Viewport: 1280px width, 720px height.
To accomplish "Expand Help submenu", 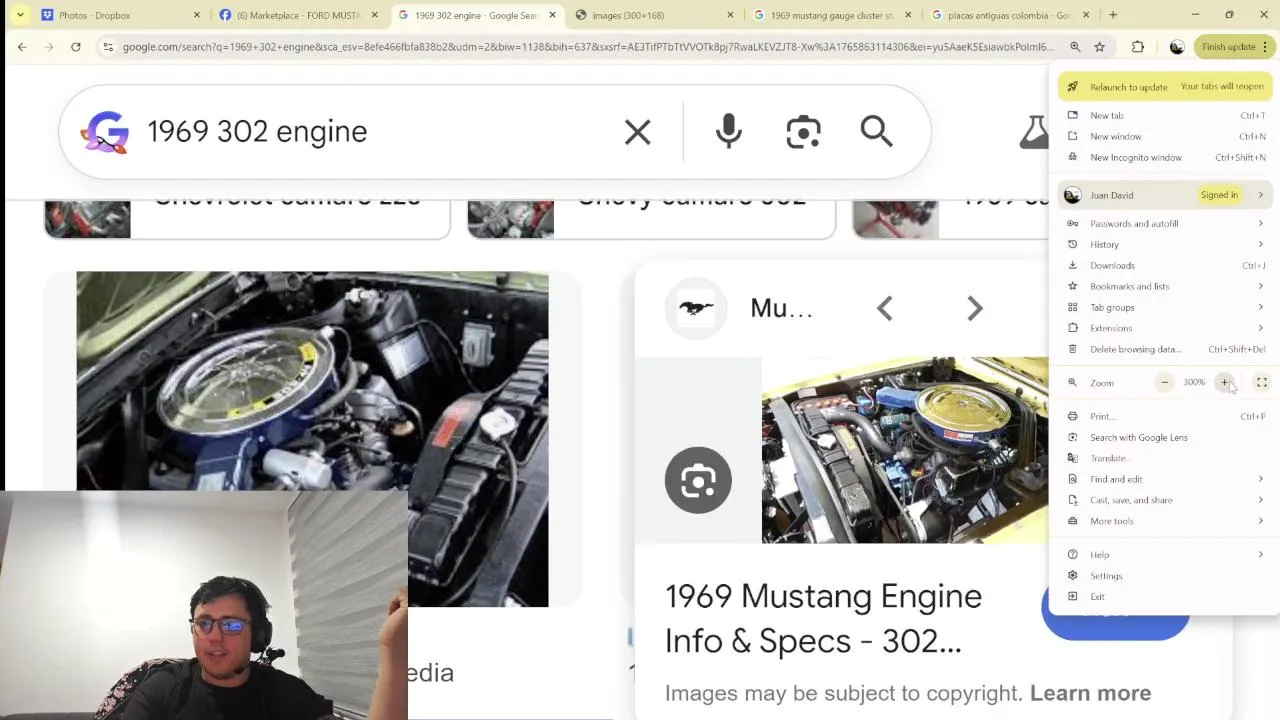I will point(1165,554).
